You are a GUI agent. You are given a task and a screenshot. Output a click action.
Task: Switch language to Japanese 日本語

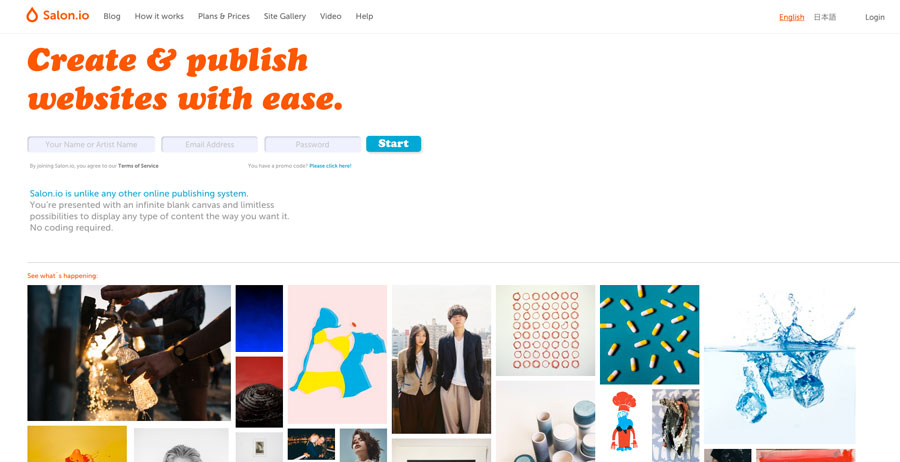pyautogui.click(x=825, y=17)
